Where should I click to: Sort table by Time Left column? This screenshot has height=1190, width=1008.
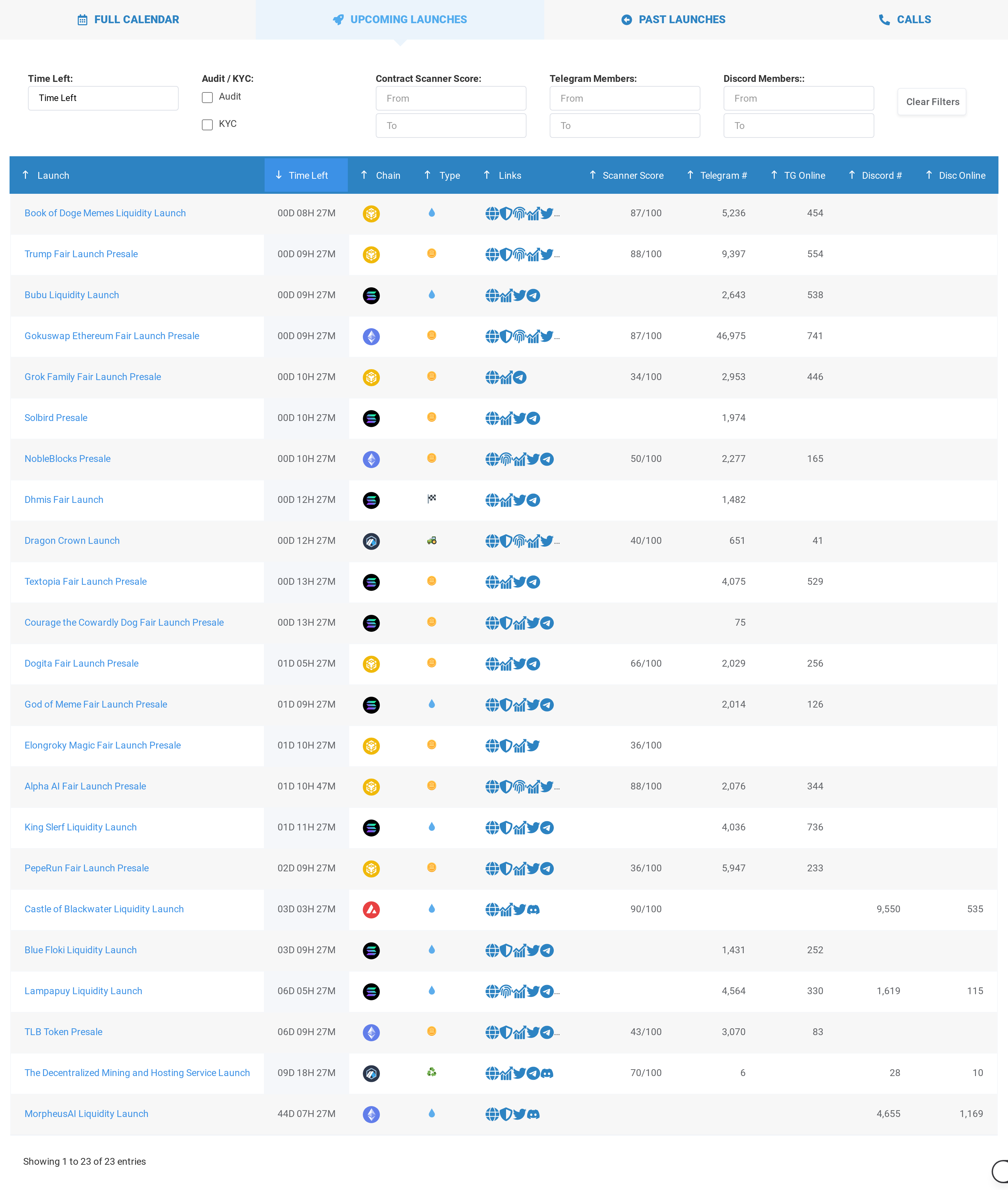pos(306,175)
